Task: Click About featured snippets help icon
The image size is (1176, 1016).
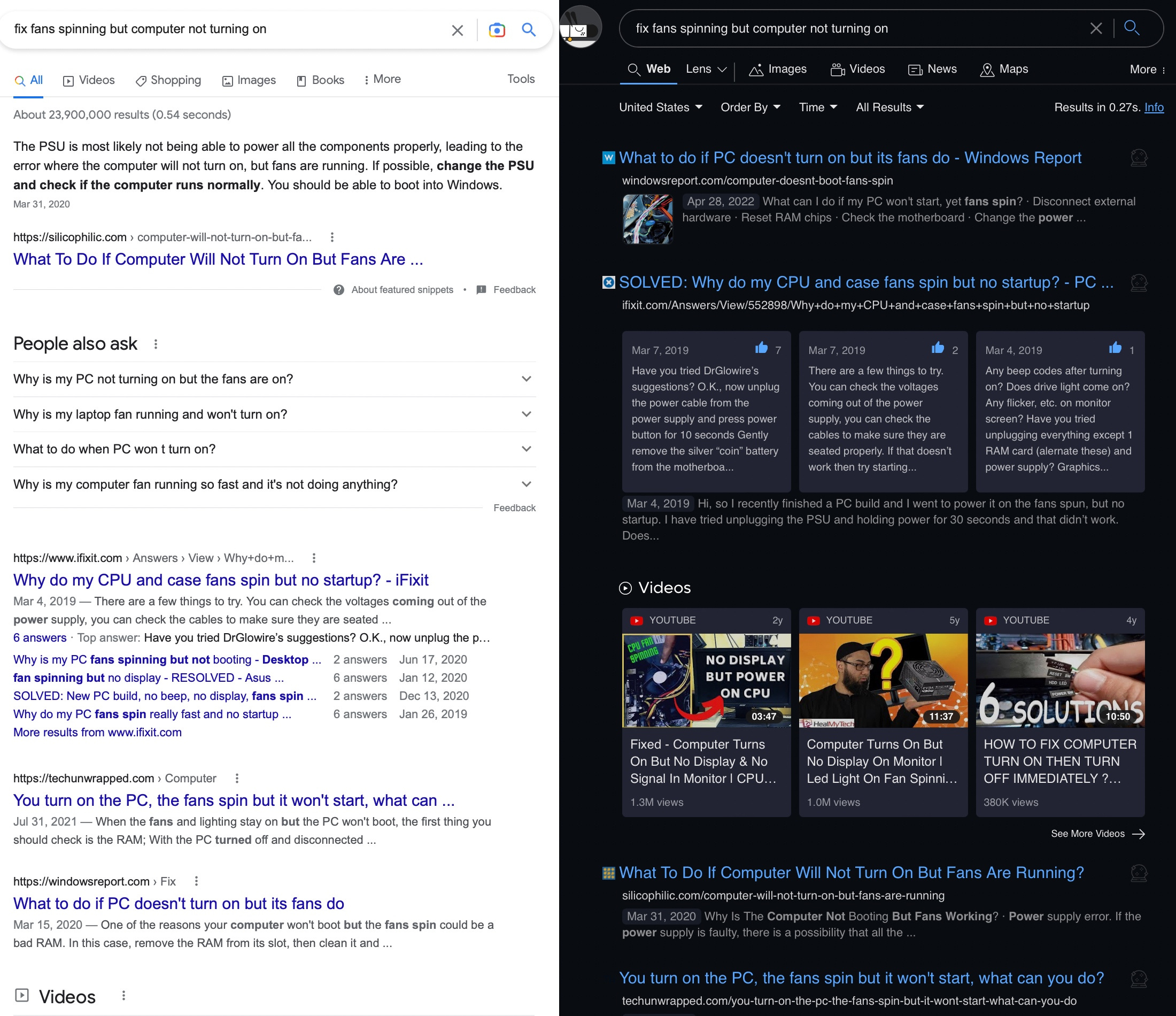Action: coord(339,290)
